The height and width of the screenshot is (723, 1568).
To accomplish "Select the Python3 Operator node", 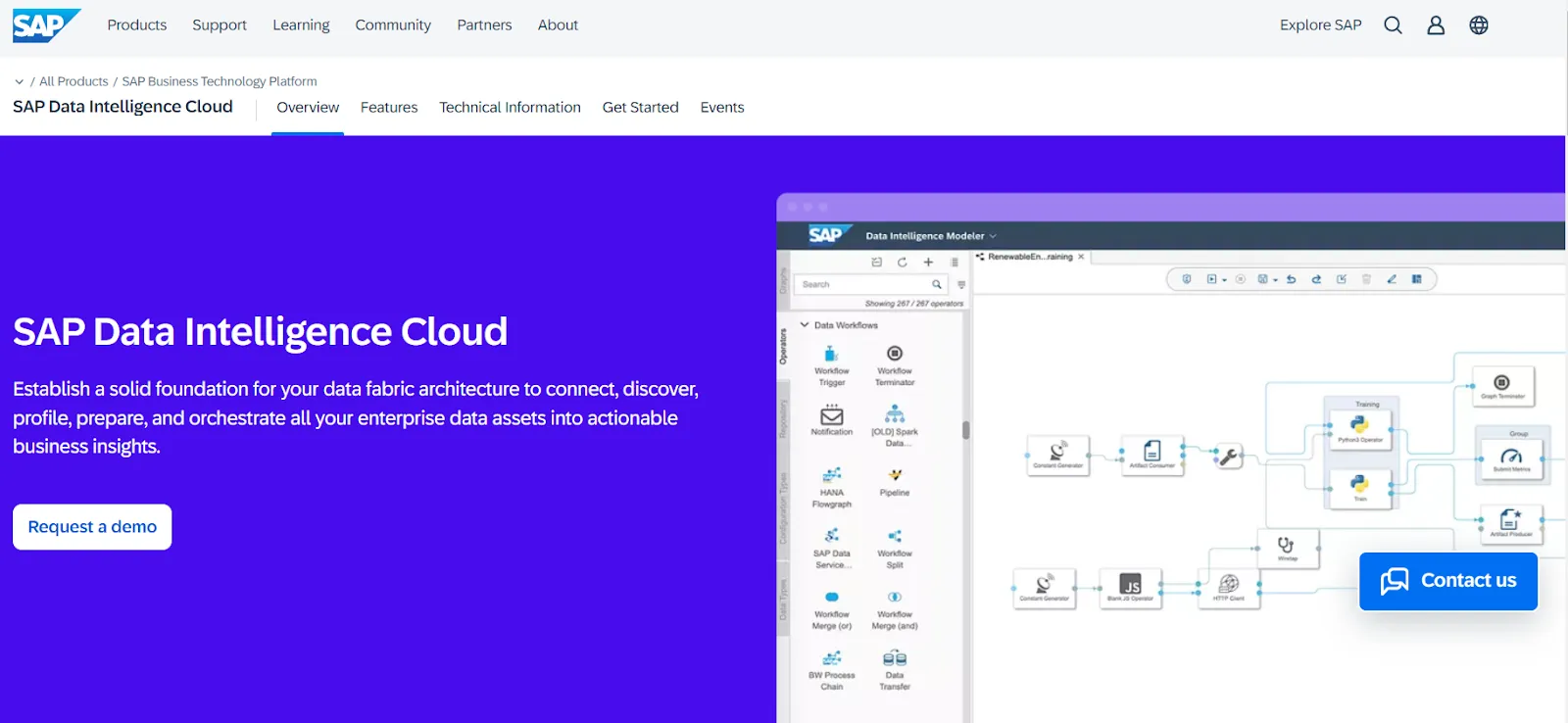I will (1359, 428).
